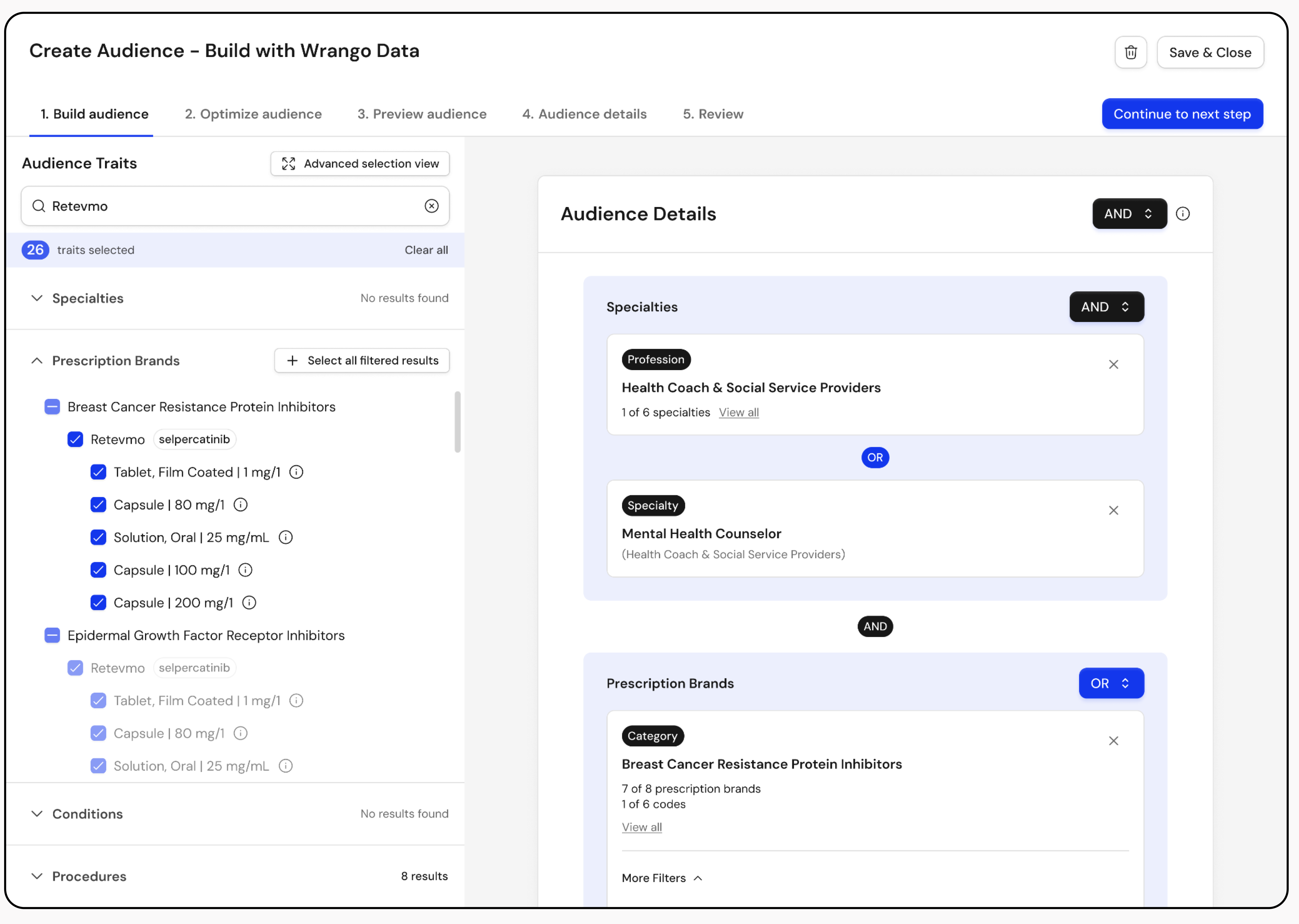Uncheck the Capsule 200 mg/1 checkbox

(99, 603)
